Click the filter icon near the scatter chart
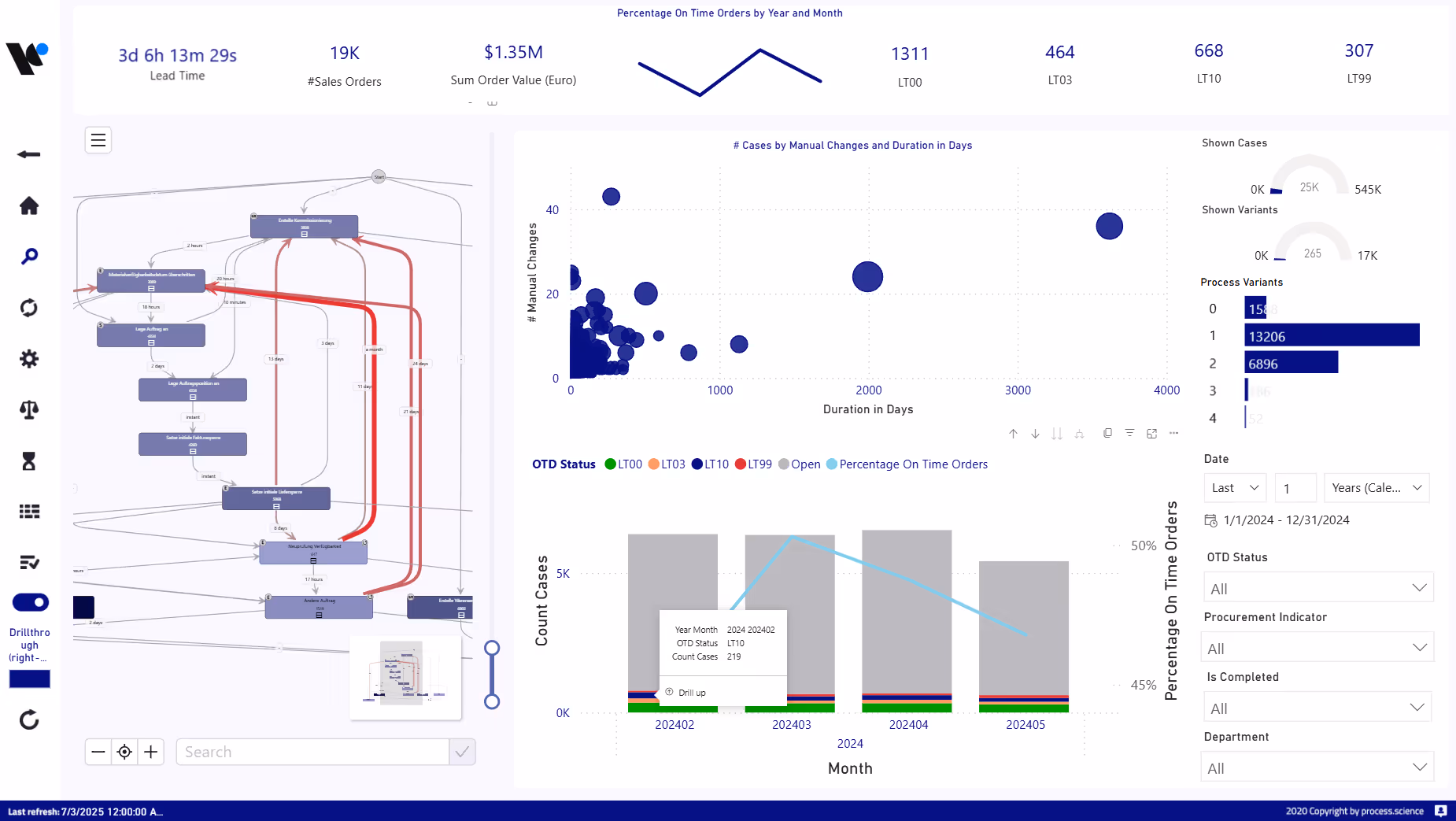Screen dimensions: 1456x821 coord(1130,433)
